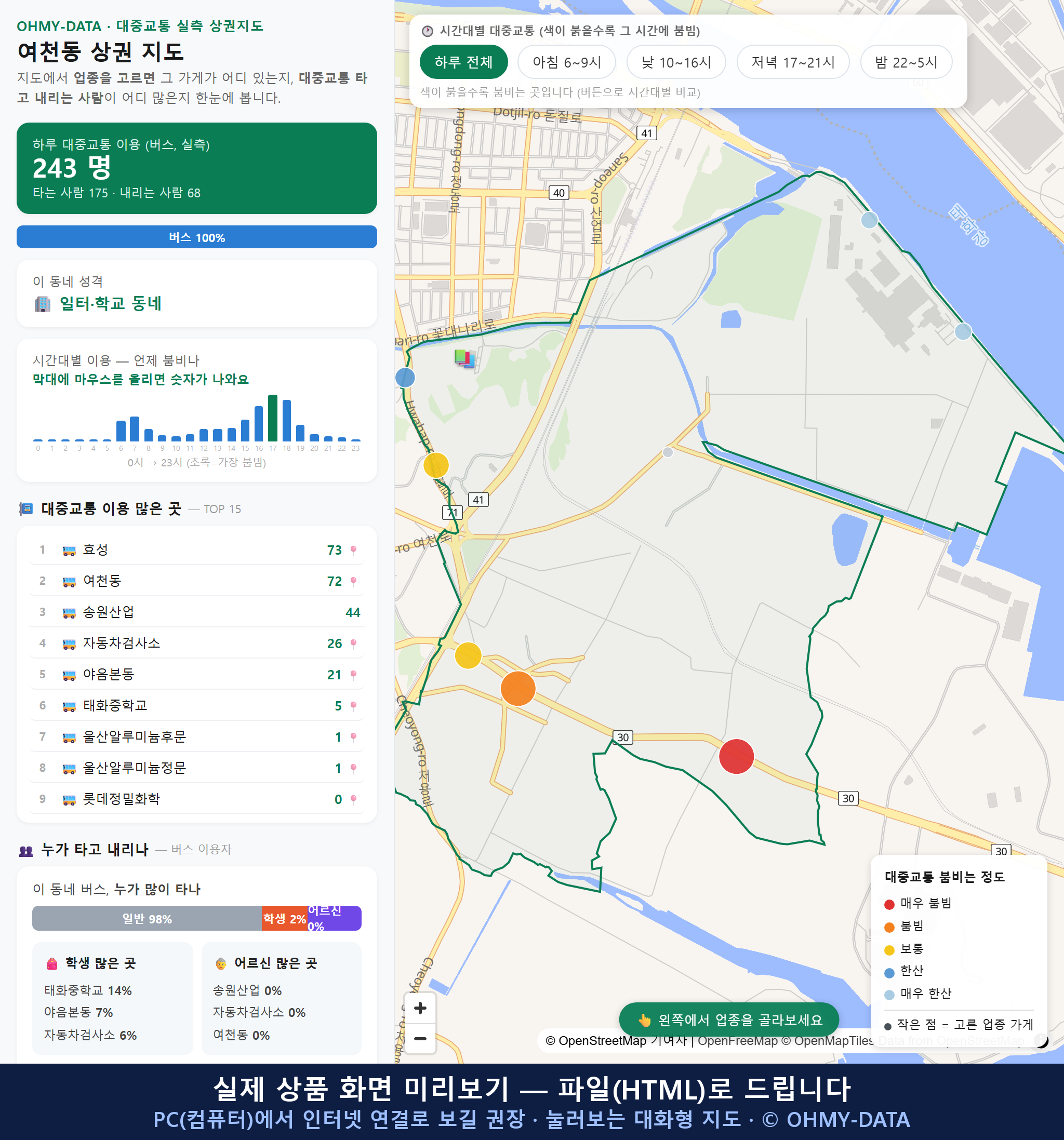The image size is (1064, 1140).
Task: Click the bus icon in 송원산업 row
Action: point(69,613)
